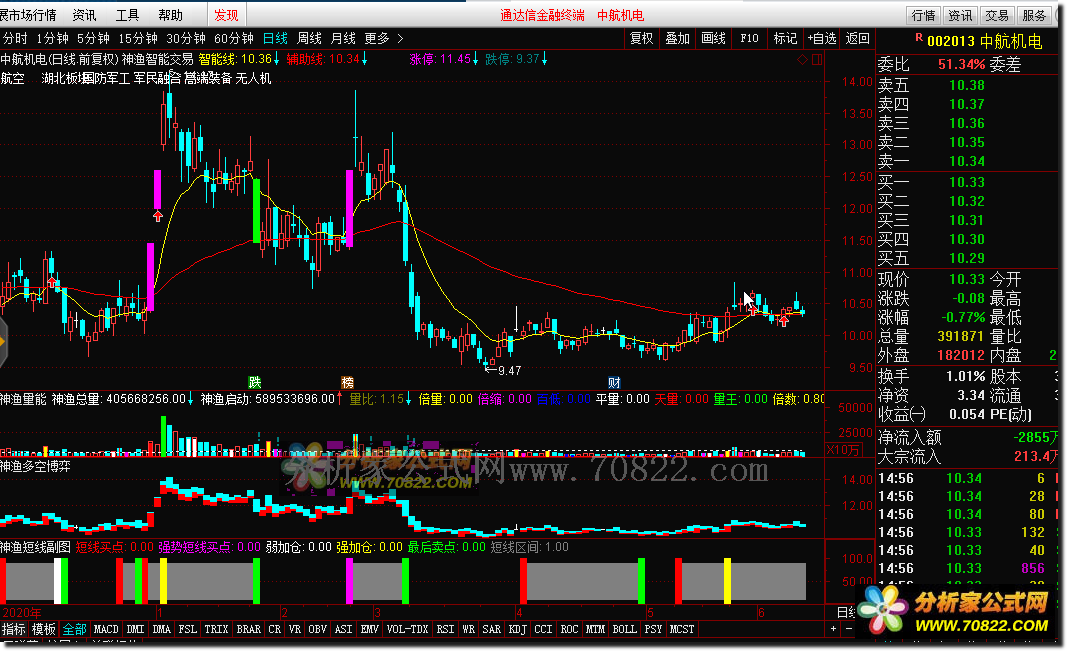Select the 15分钟 period
Screen dimensions: 1068x651
click(x=138, y=38)
